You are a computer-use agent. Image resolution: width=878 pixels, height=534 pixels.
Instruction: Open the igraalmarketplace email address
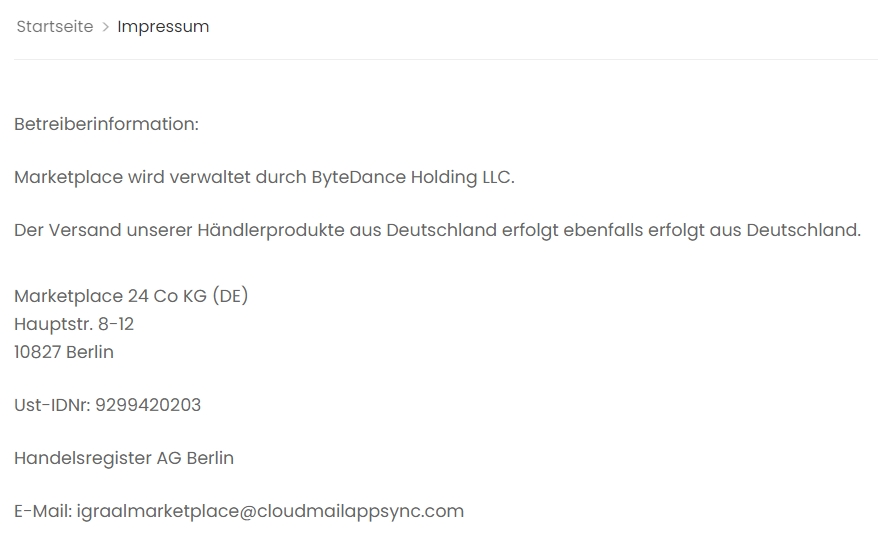(270, 511)
